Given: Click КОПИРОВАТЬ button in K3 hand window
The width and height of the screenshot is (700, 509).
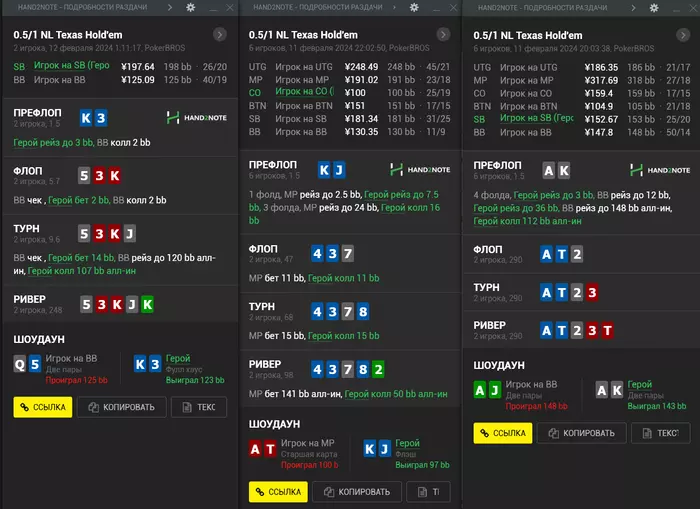Looking at the screenshot, I should [x=122, y=407].
